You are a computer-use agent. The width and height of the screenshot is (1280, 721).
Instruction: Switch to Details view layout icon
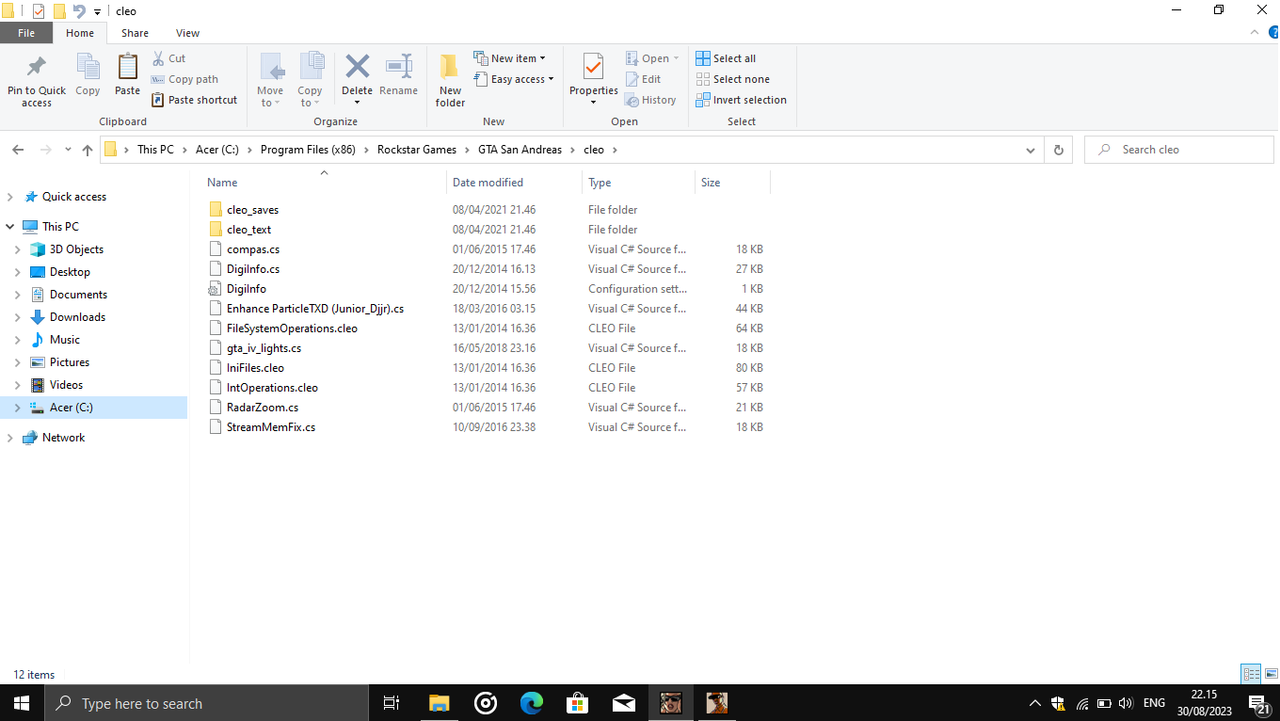(x=1251, y=674)
